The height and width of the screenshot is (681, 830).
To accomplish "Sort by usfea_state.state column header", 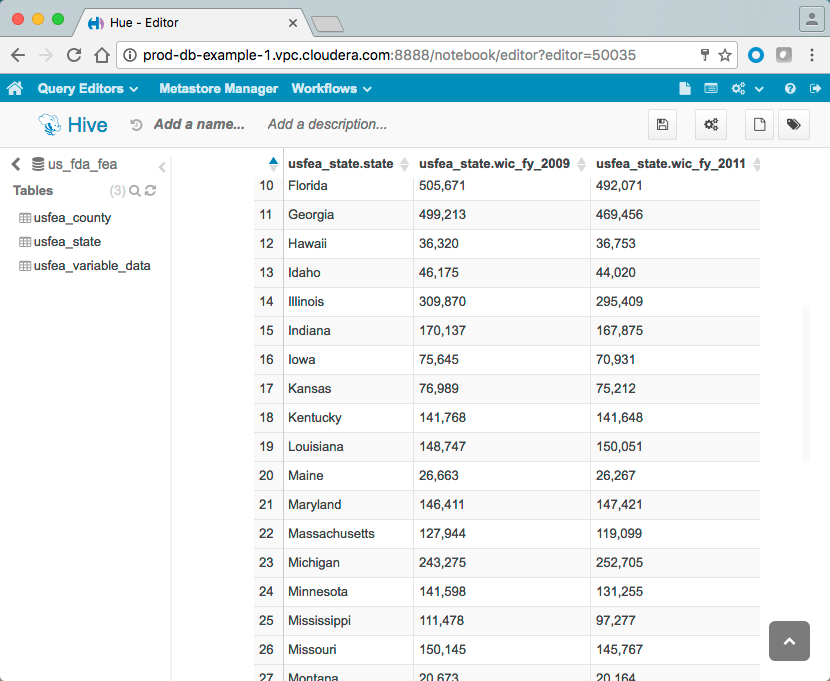I will pos(340,164).
